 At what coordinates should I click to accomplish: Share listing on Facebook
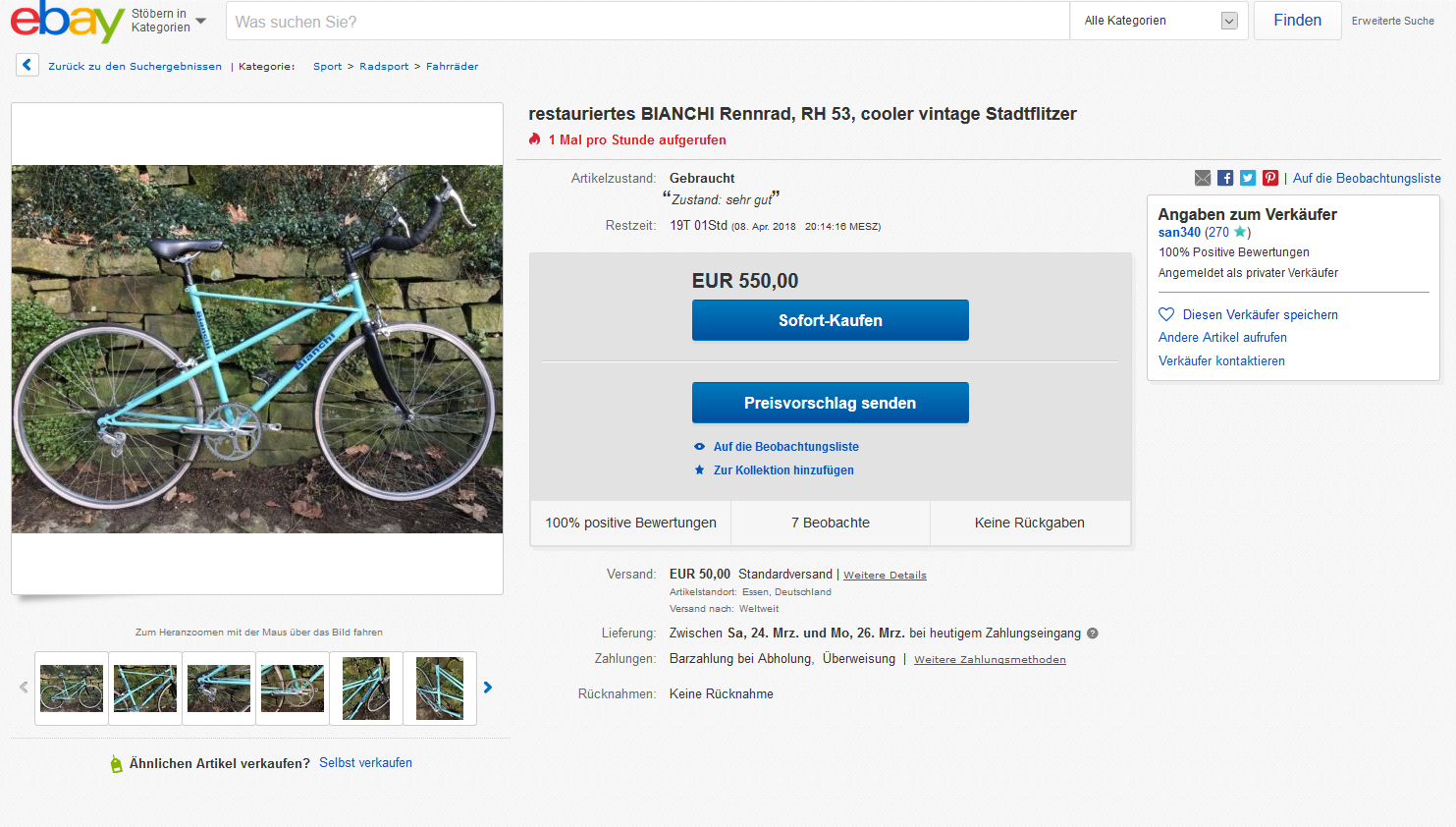(1225, 178)
